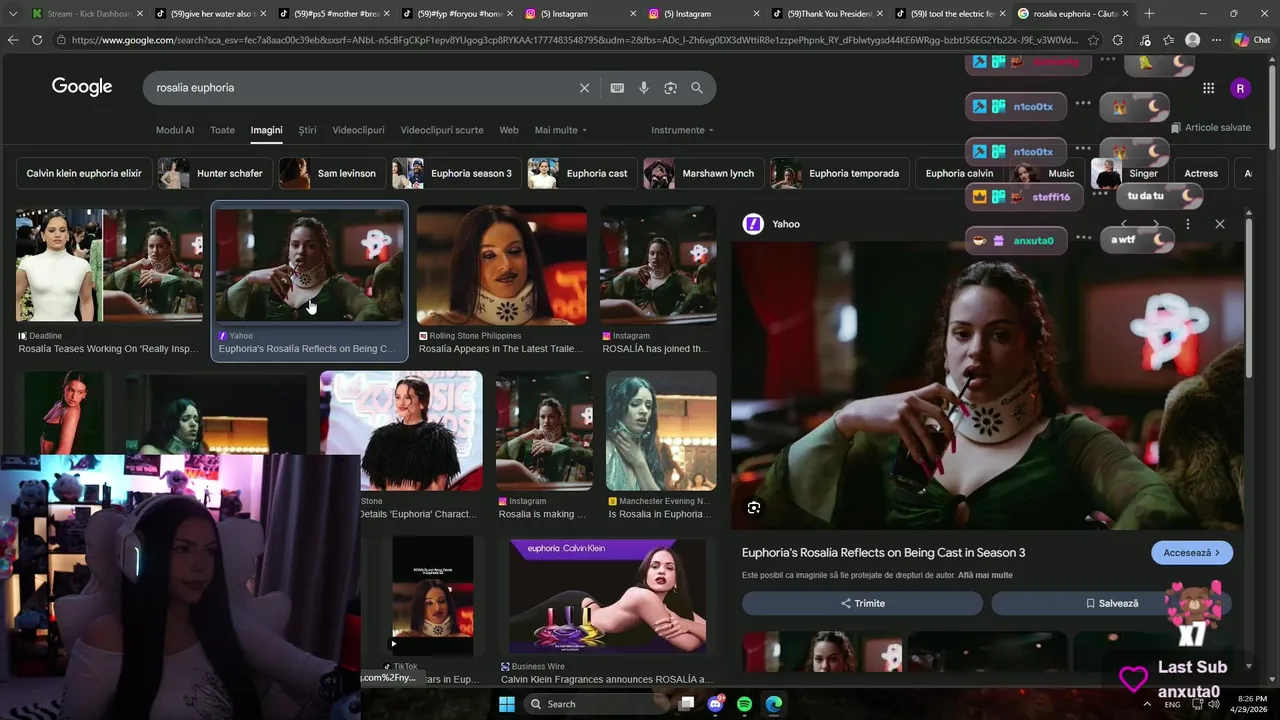The height and width of the screenshot is (720, 1280).
Task: Click the magnifier search submit icon
Action: [697, 88]
